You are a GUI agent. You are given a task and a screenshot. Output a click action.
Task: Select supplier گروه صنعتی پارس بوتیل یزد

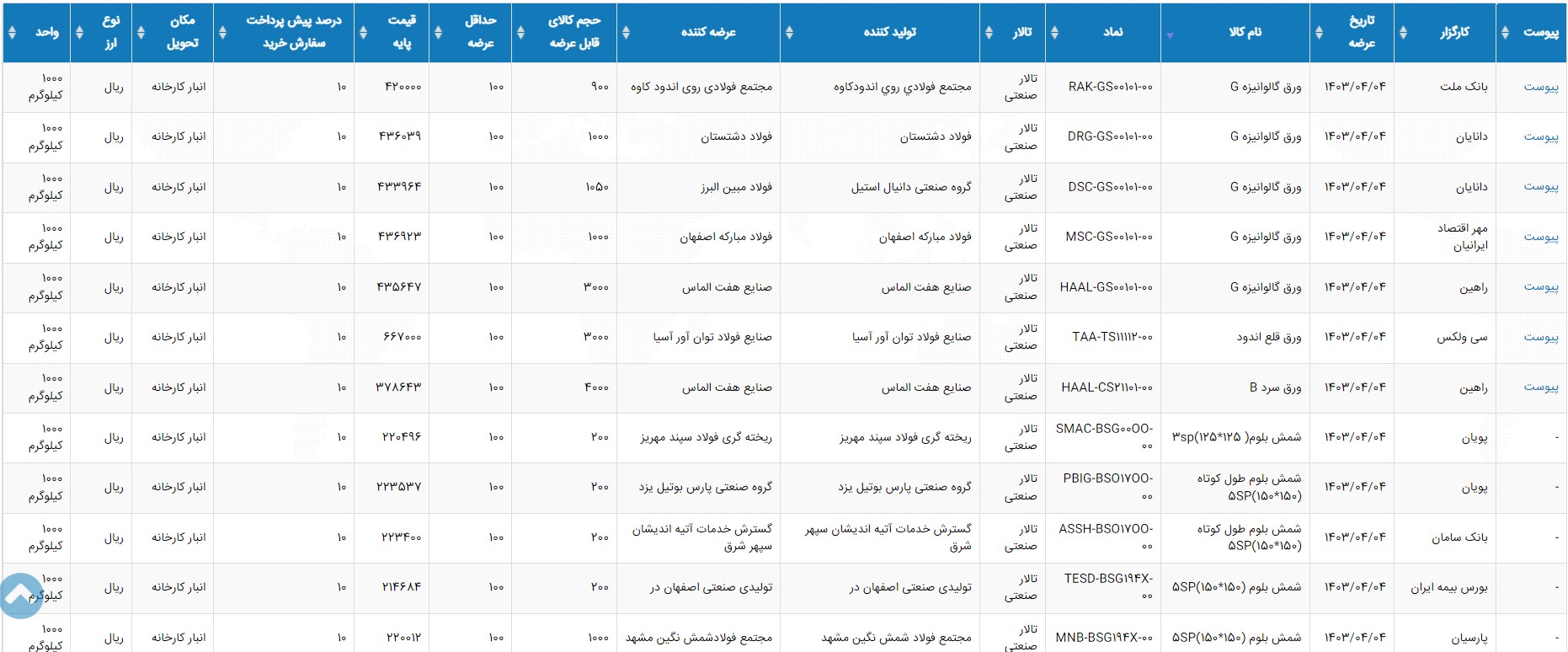705,487
